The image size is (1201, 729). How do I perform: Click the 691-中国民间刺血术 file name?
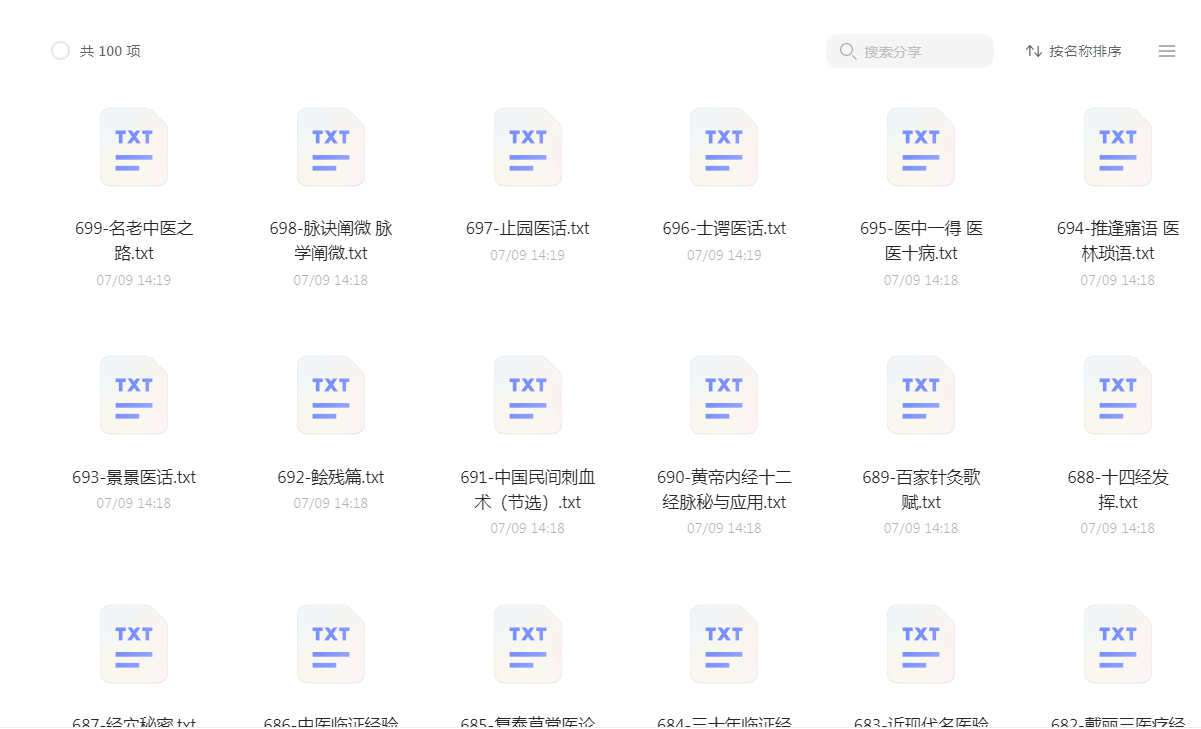pyautogui.click(x=527, y=489)
